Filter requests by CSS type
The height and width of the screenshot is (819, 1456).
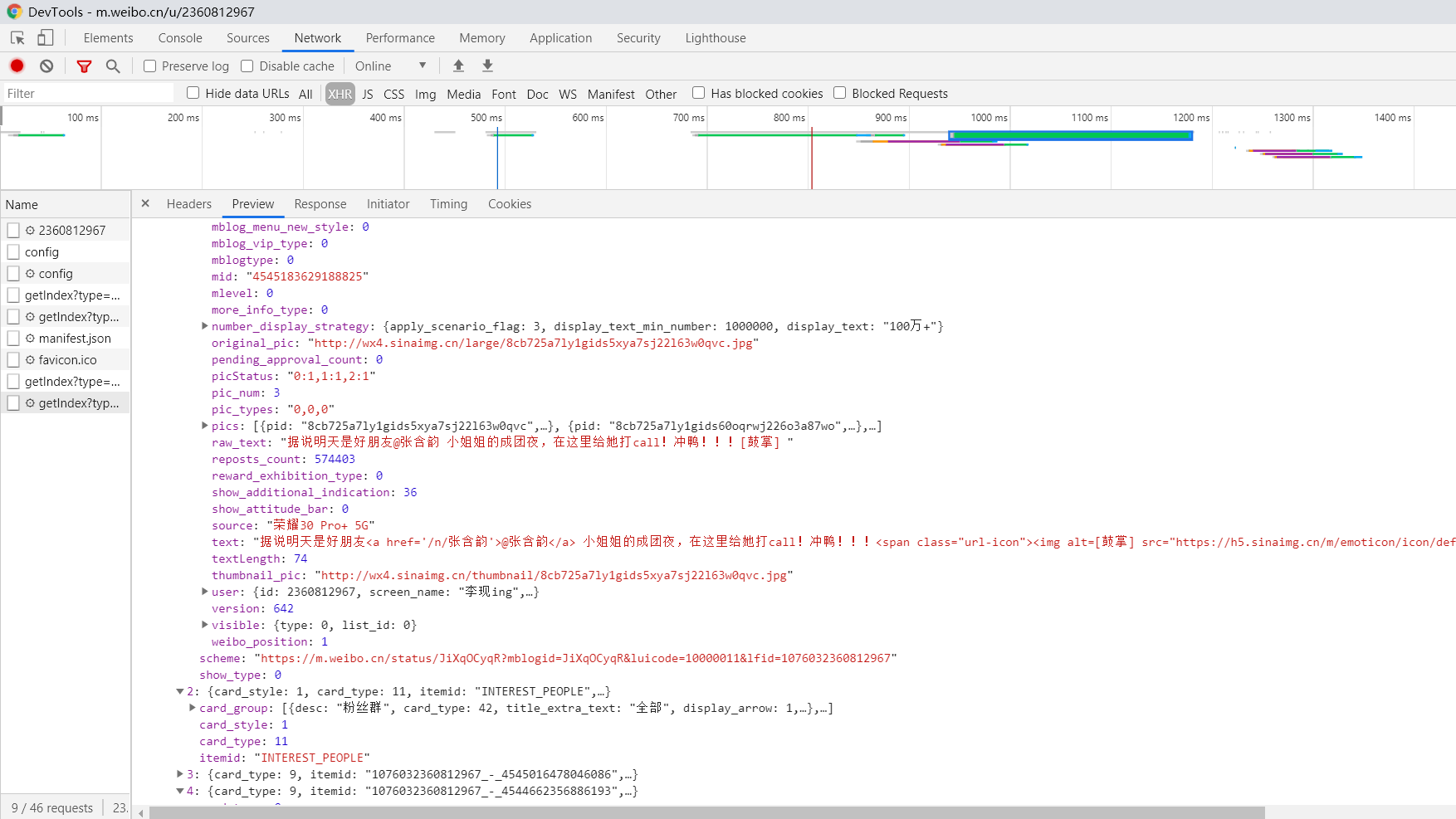click(x=394, y=94)
